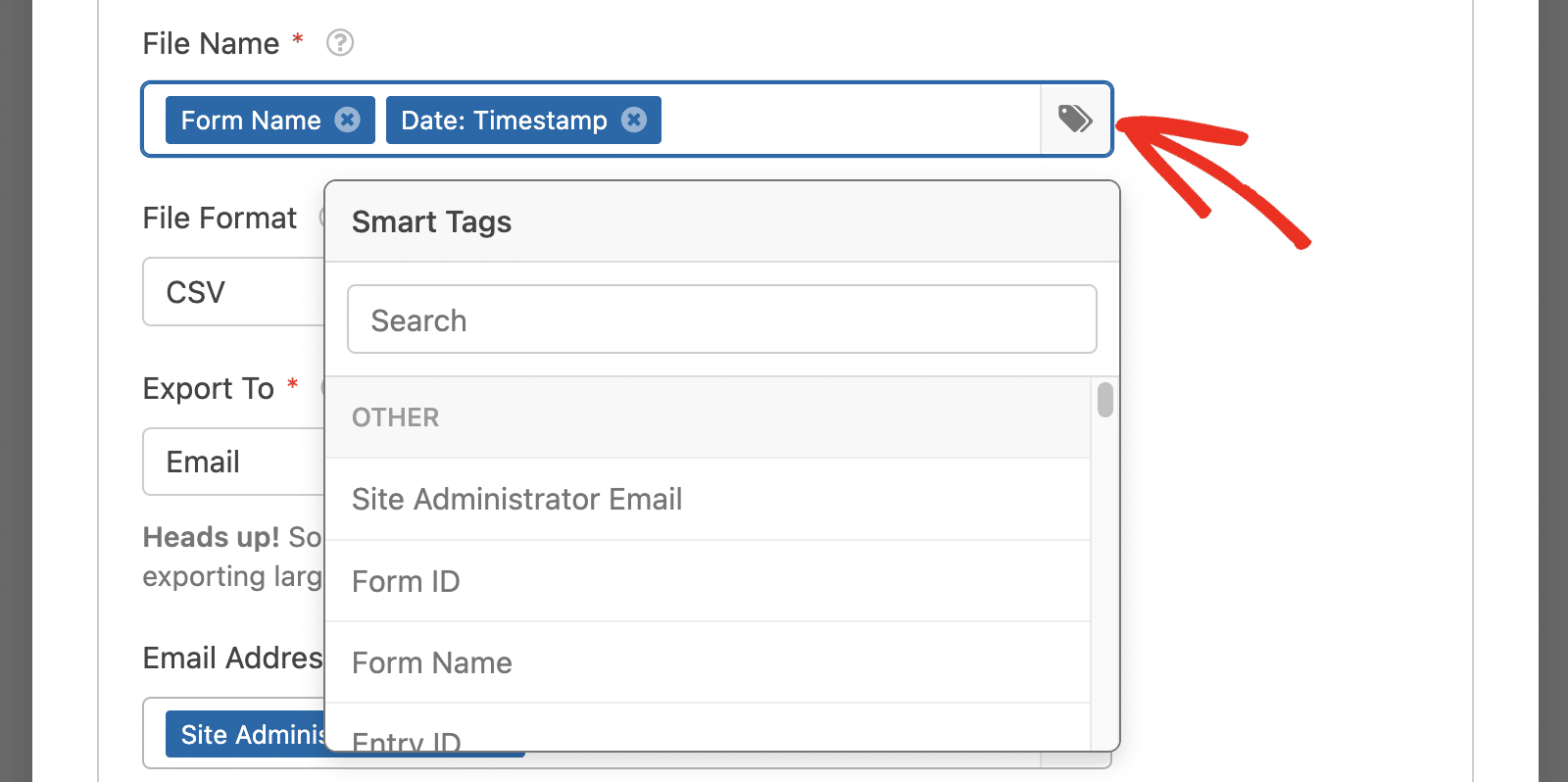Click the OTHER category heading
This screenshot has width=1568, height=782.
pos(396,417)
